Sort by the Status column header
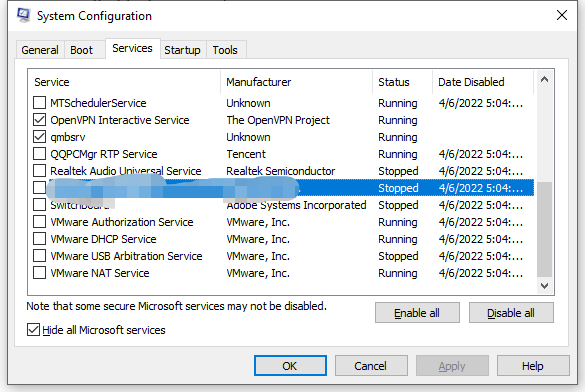 click(x=403, y=82)
